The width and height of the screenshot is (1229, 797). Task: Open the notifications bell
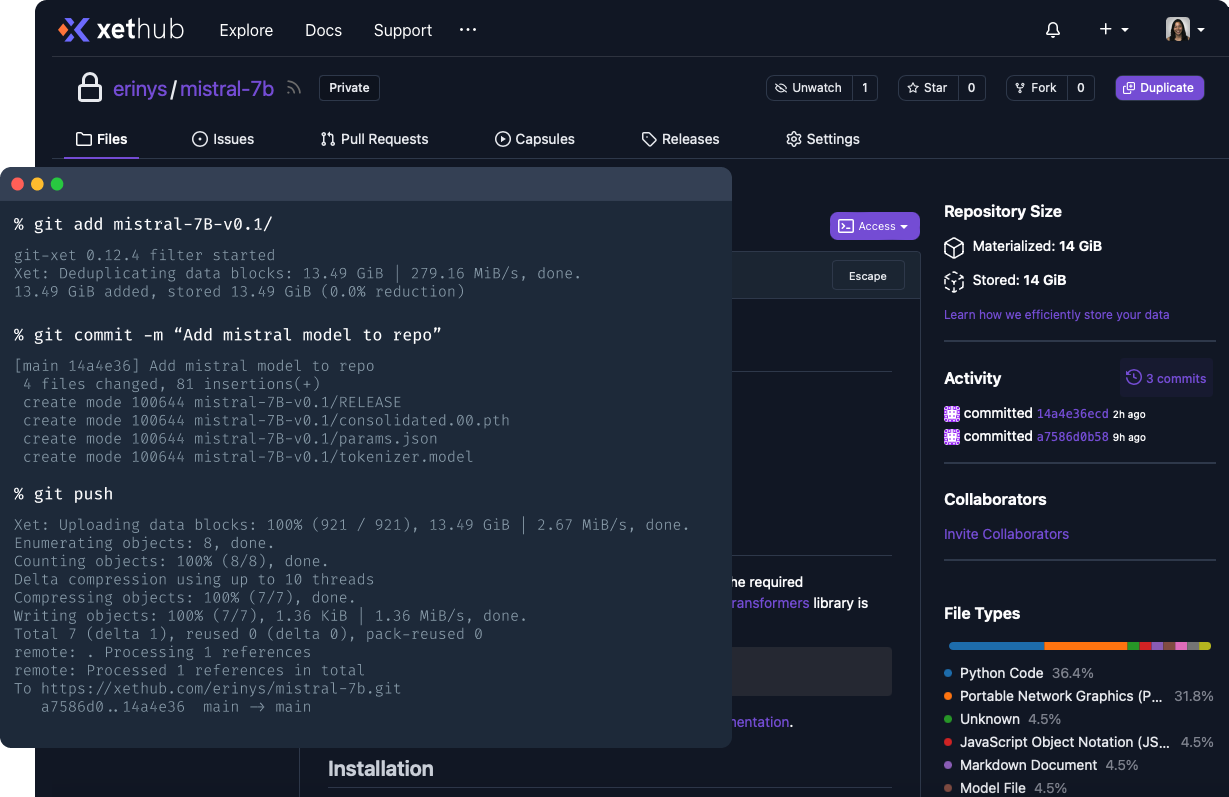(x=1053, y=30)
